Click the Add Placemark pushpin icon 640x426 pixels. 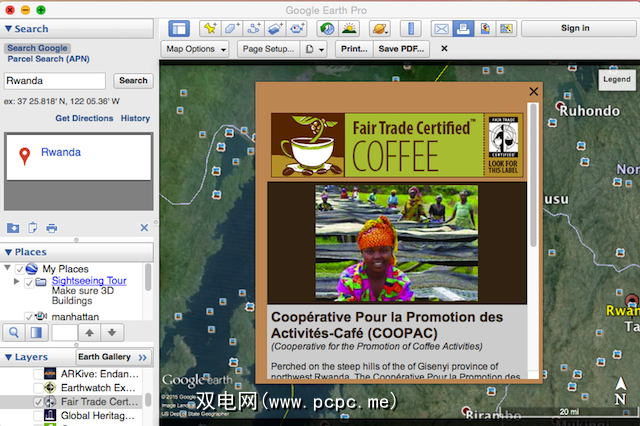pyautogui.click(x=210, y=29)
